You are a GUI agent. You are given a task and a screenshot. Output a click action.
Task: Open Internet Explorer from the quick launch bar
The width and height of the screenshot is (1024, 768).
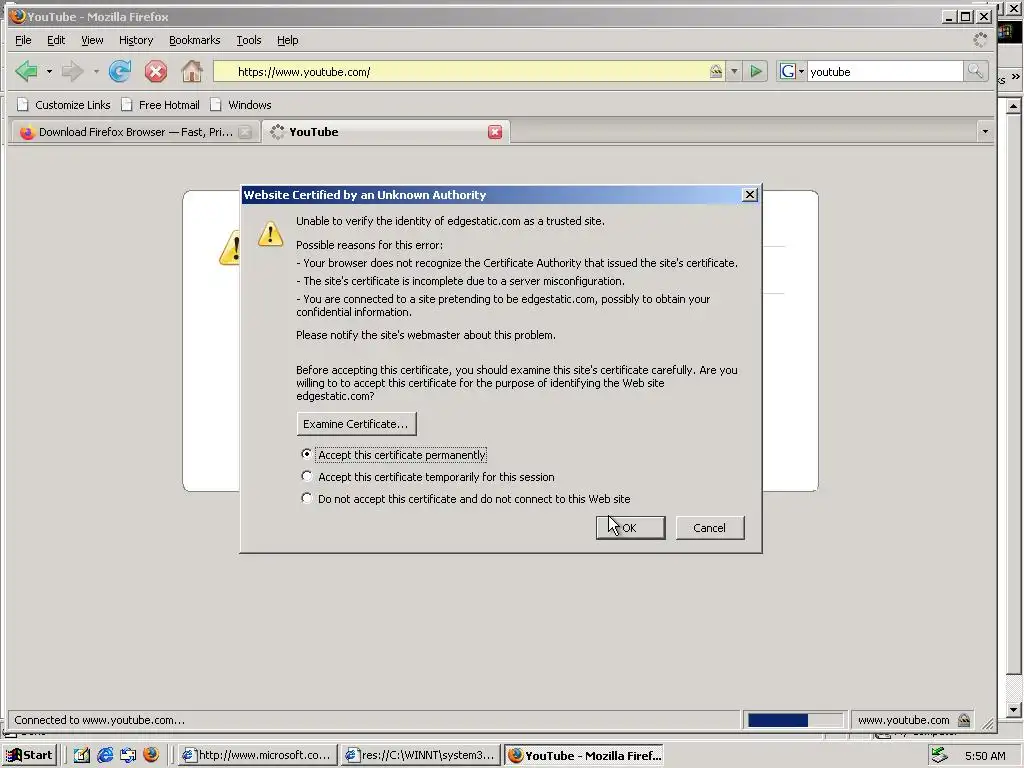coord(105,755)
